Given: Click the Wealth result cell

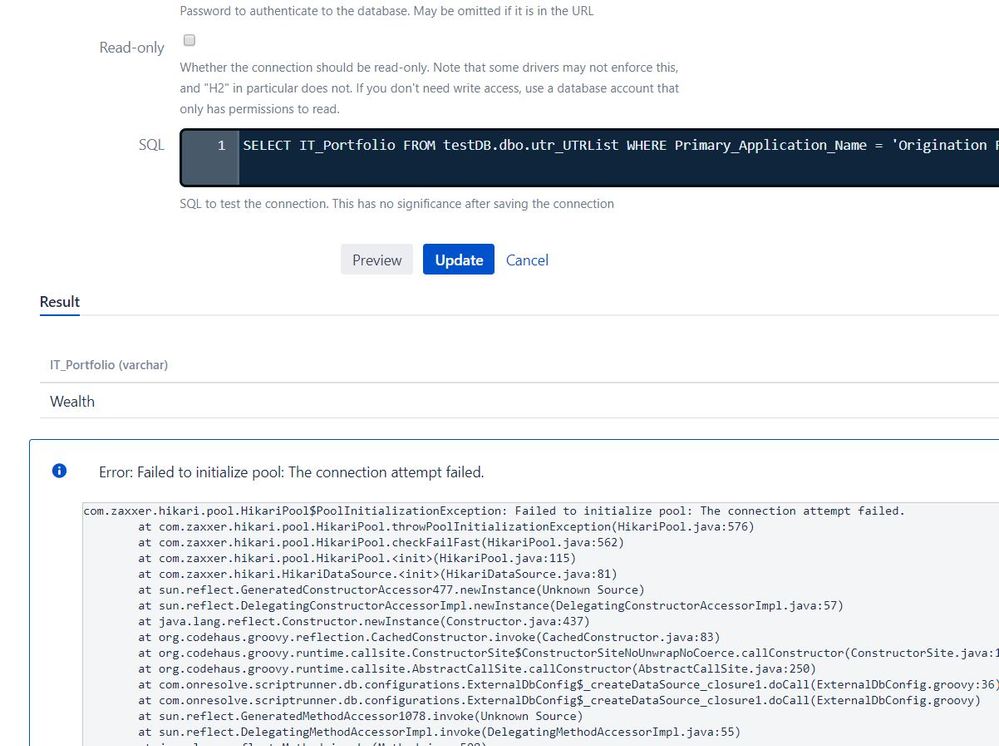Looking at the screenshot, I should pyautogui.click(x=72, y=401).
